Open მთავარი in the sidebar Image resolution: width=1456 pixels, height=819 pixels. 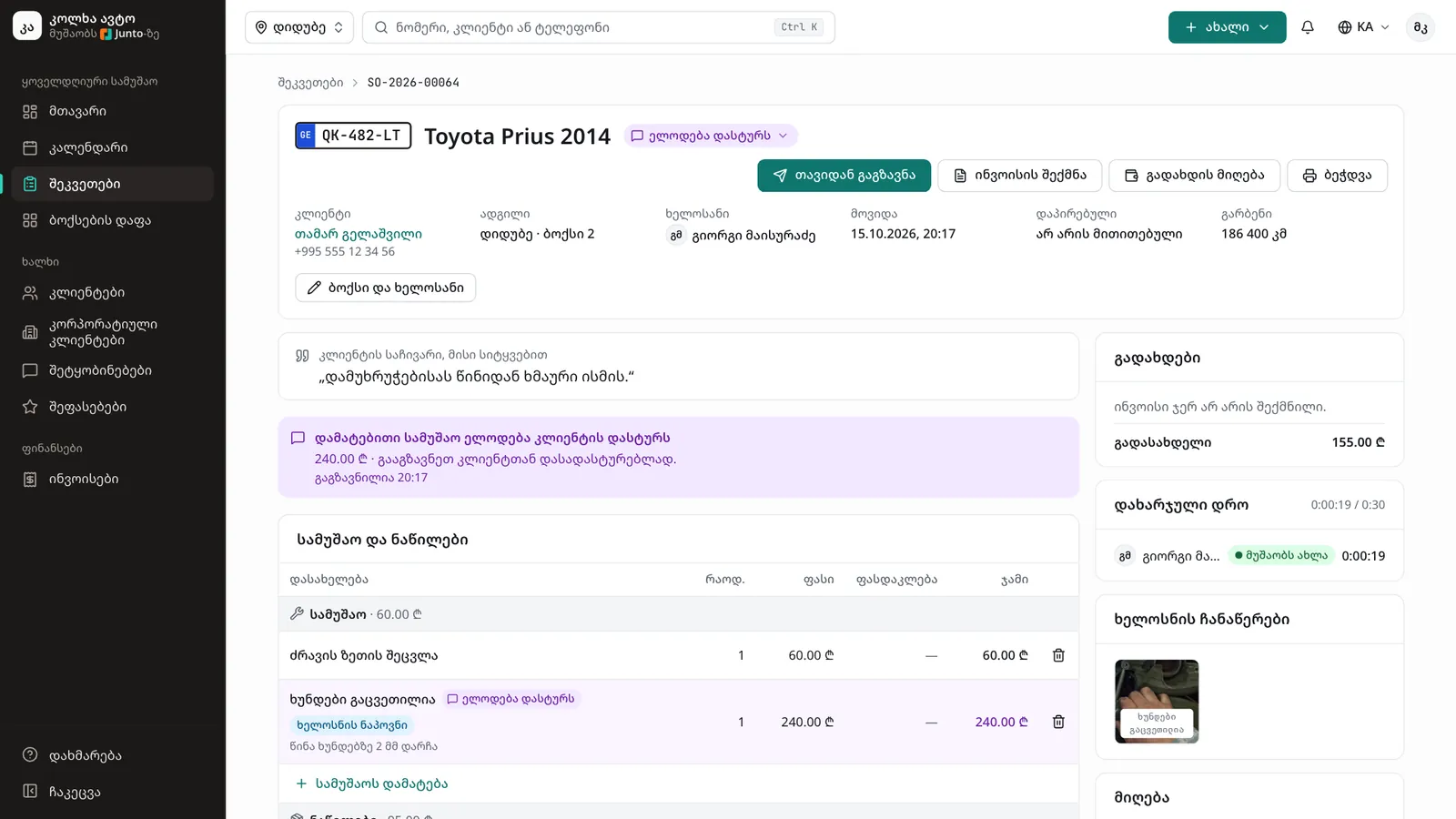[113, 111]
